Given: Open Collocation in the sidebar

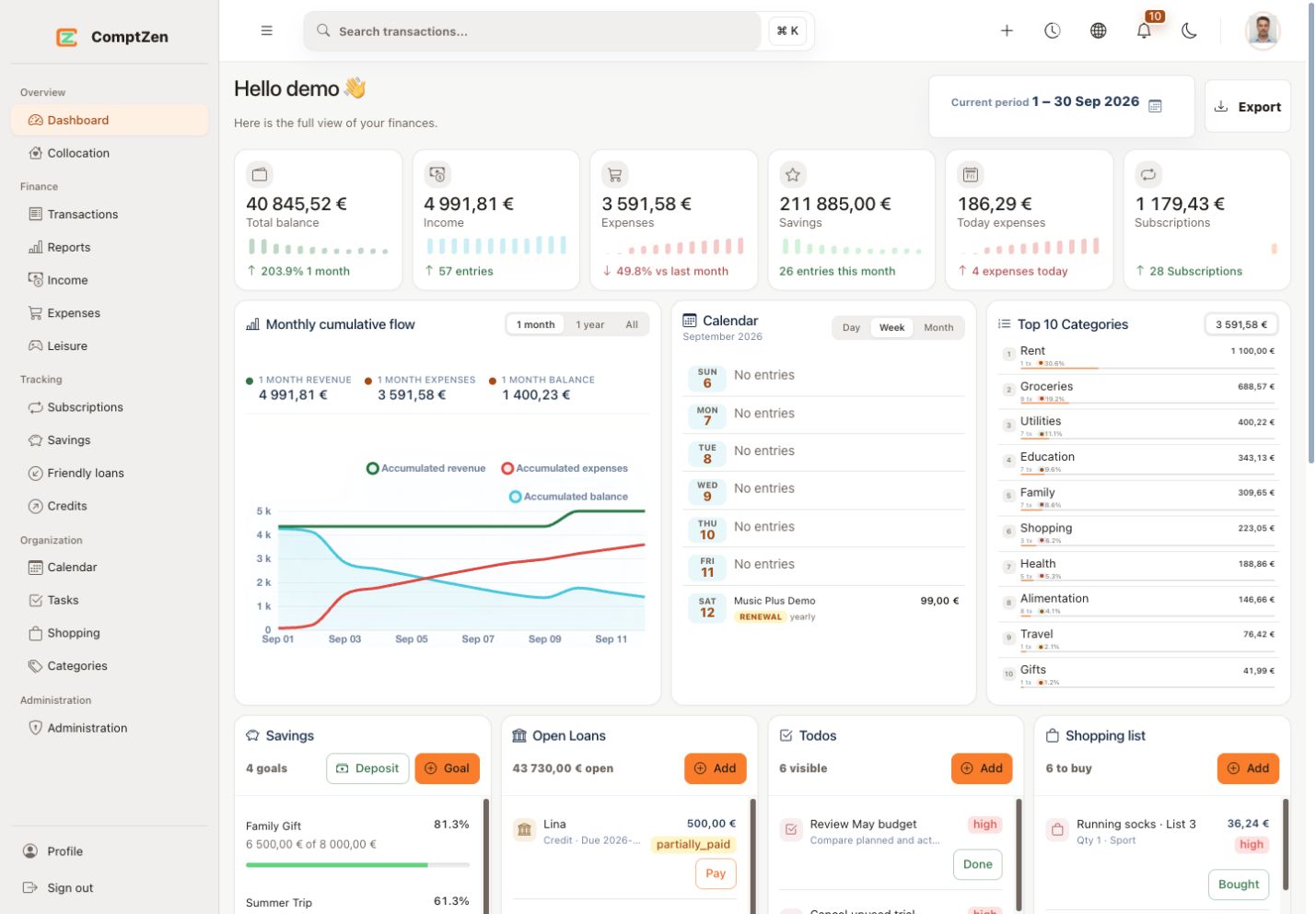Looking at the screenshot, I should point(110,153).
